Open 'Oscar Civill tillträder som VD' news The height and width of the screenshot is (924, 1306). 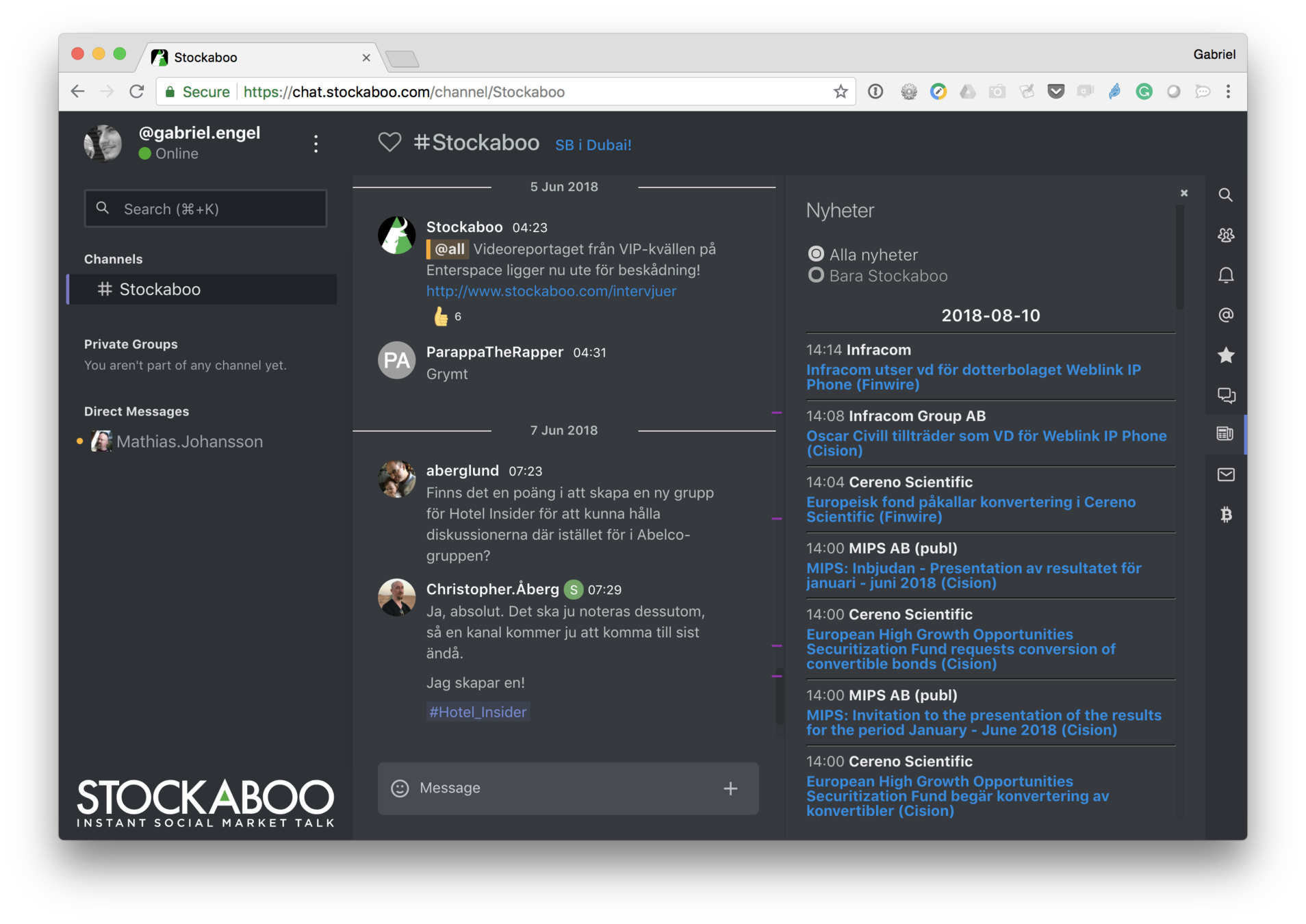tap(986, 444)
